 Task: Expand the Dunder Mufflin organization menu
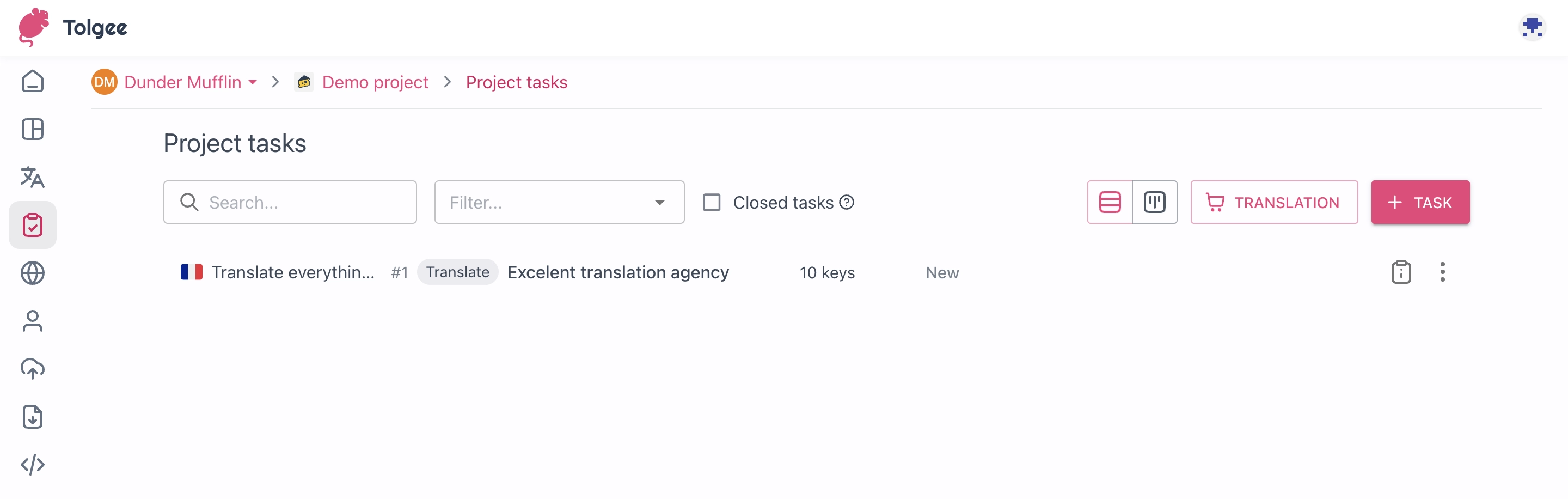pyautogui.click(x=252, y=82)
